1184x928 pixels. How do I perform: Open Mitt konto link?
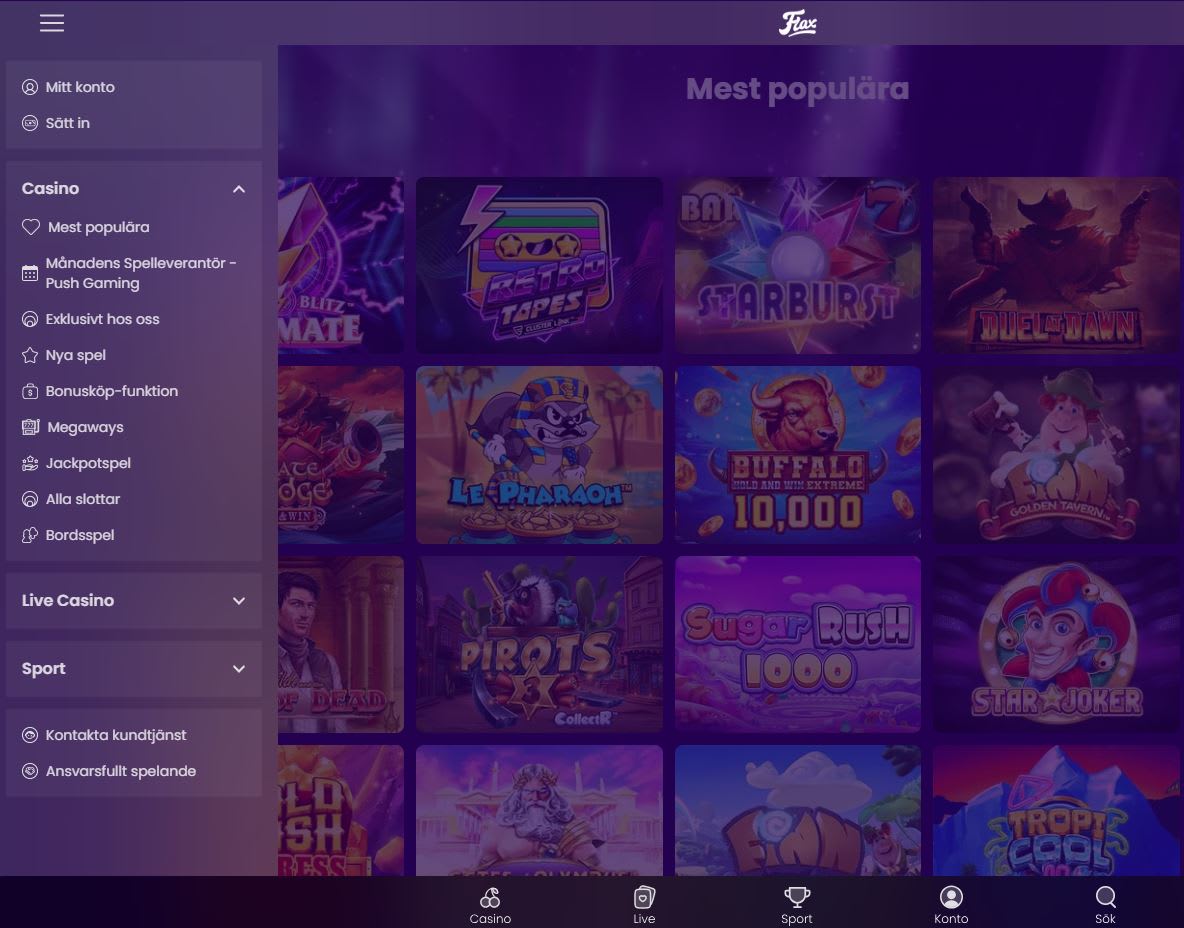click(x=80, y=87)
